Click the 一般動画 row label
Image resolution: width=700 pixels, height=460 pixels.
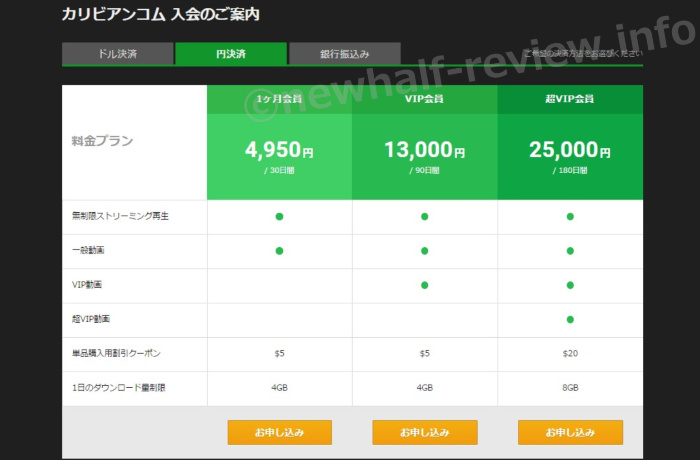[88, 250]
